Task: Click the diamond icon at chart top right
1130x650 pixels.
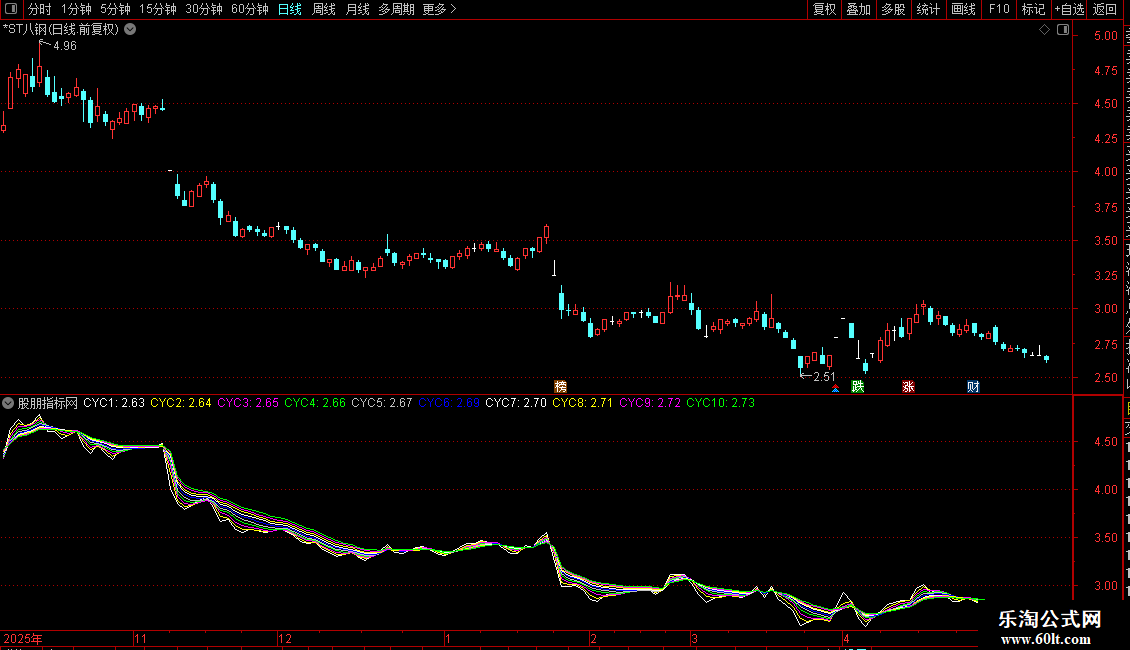Action: tap(1044, 30)
